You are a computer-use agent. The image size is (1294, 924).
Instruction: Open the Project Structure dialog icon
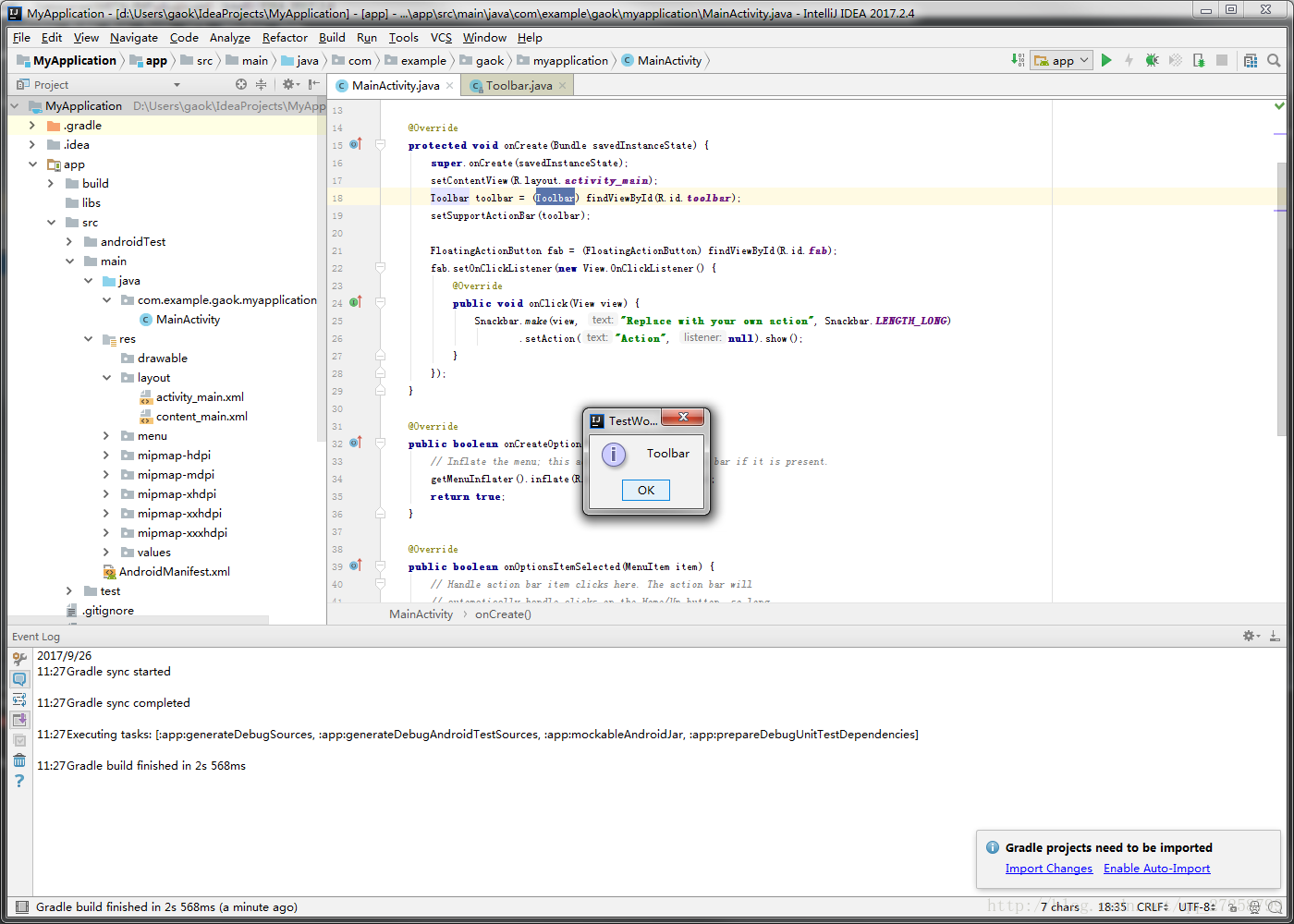[x=1251, y=60]
